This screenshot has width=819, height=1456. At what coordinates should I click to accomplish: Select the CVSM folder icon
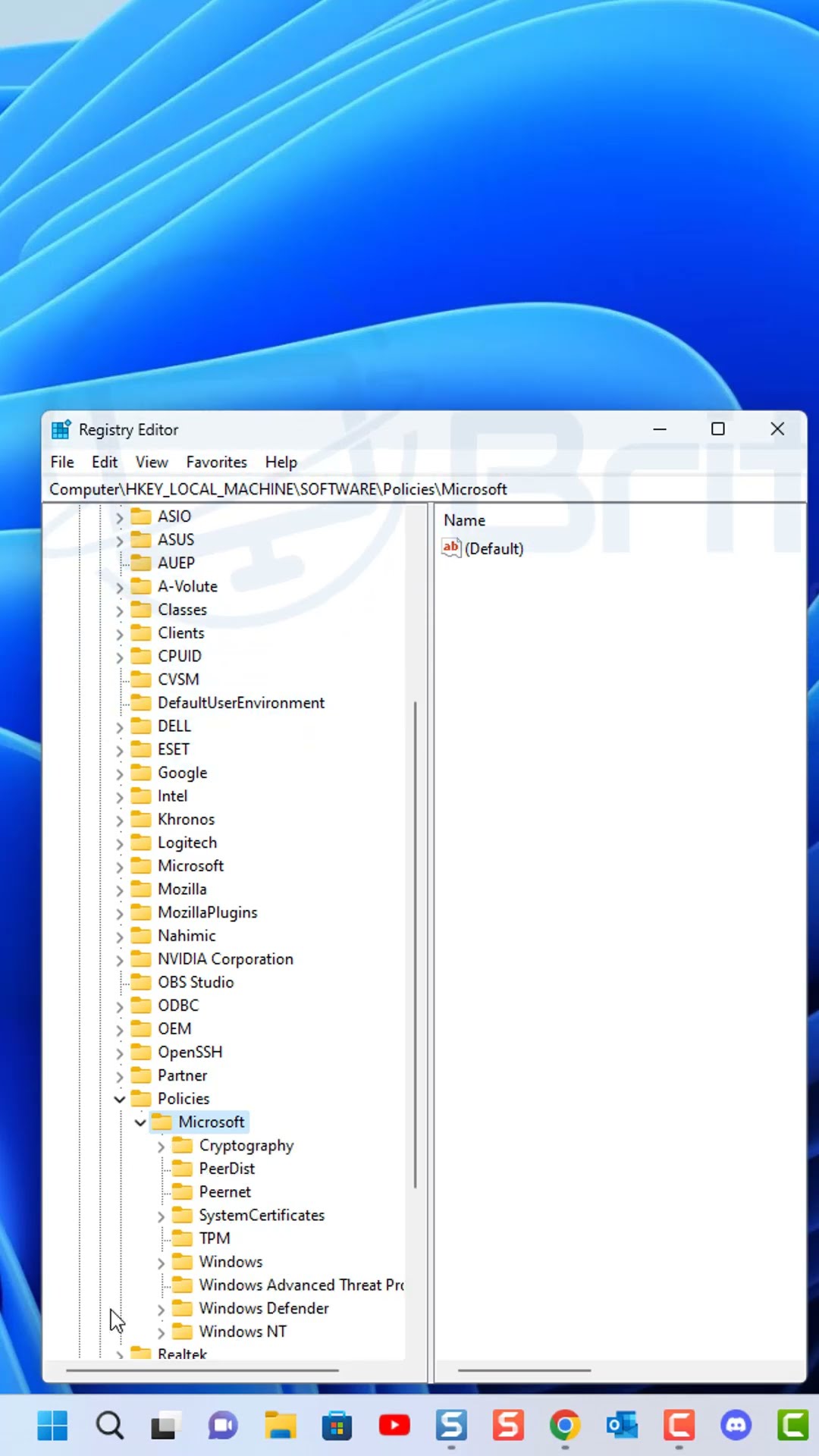click(141, 679)
